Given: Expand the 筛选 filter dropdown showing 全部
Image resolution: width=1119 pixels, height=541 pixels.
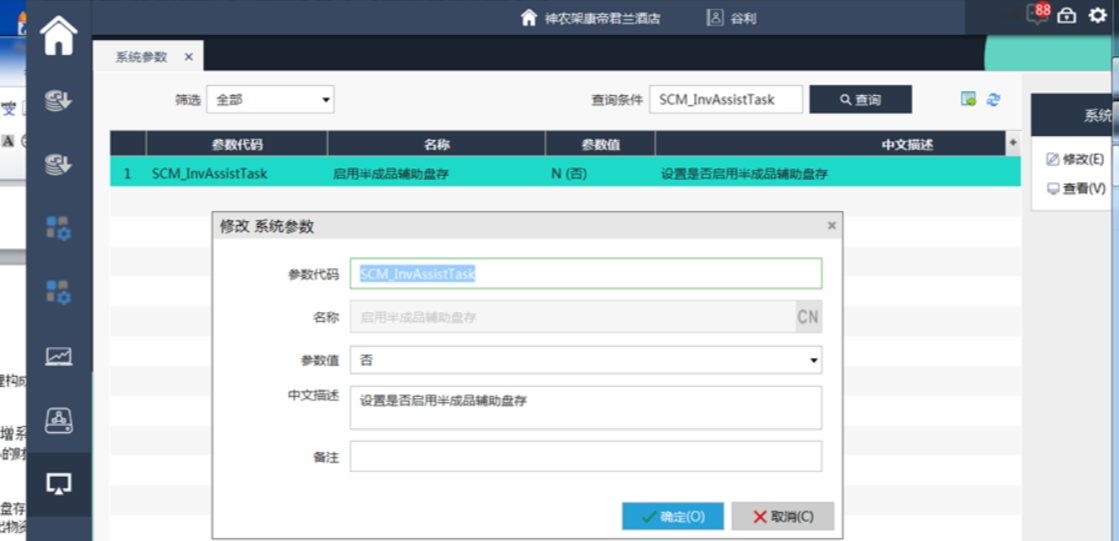Looking at the screenshot, I should (x=270, y=99).
